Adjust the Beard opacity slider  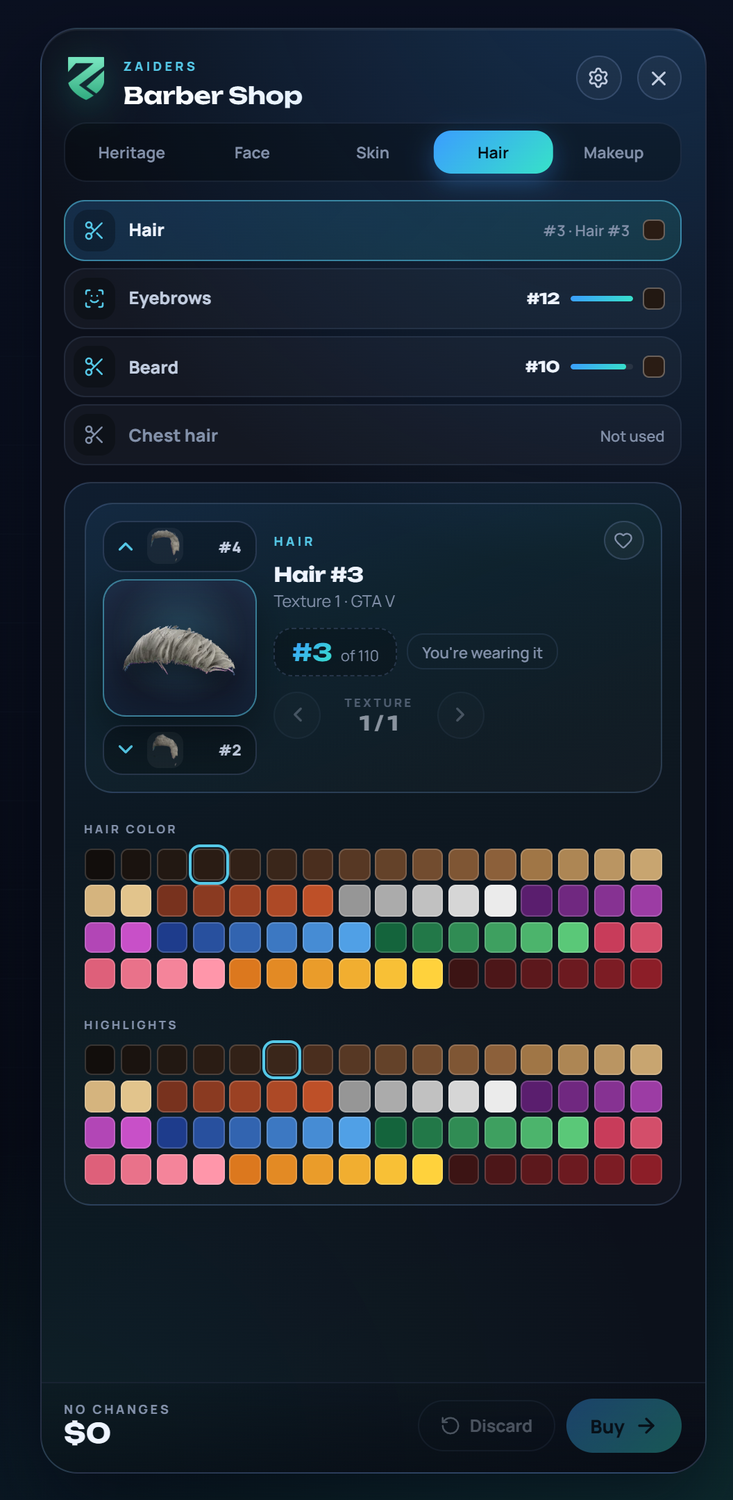(602, 367)
